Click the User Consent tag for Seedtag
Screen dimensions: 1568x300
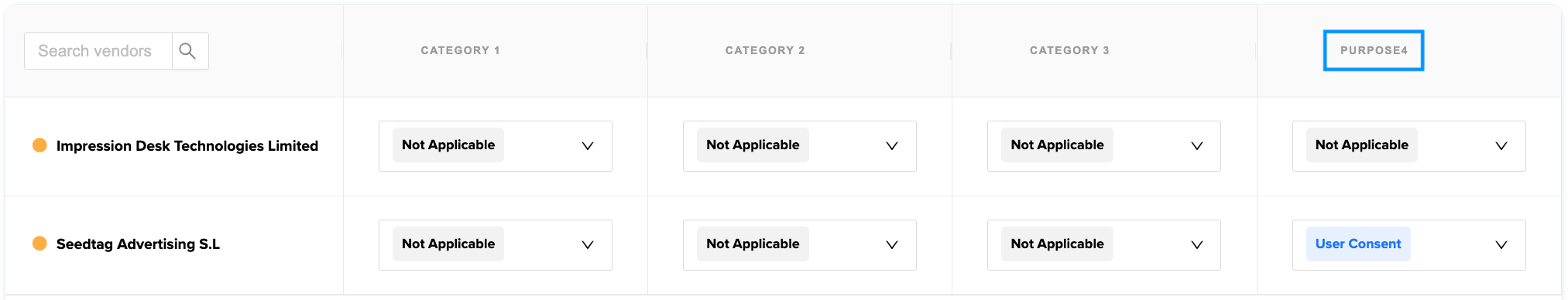(1358, 244)
